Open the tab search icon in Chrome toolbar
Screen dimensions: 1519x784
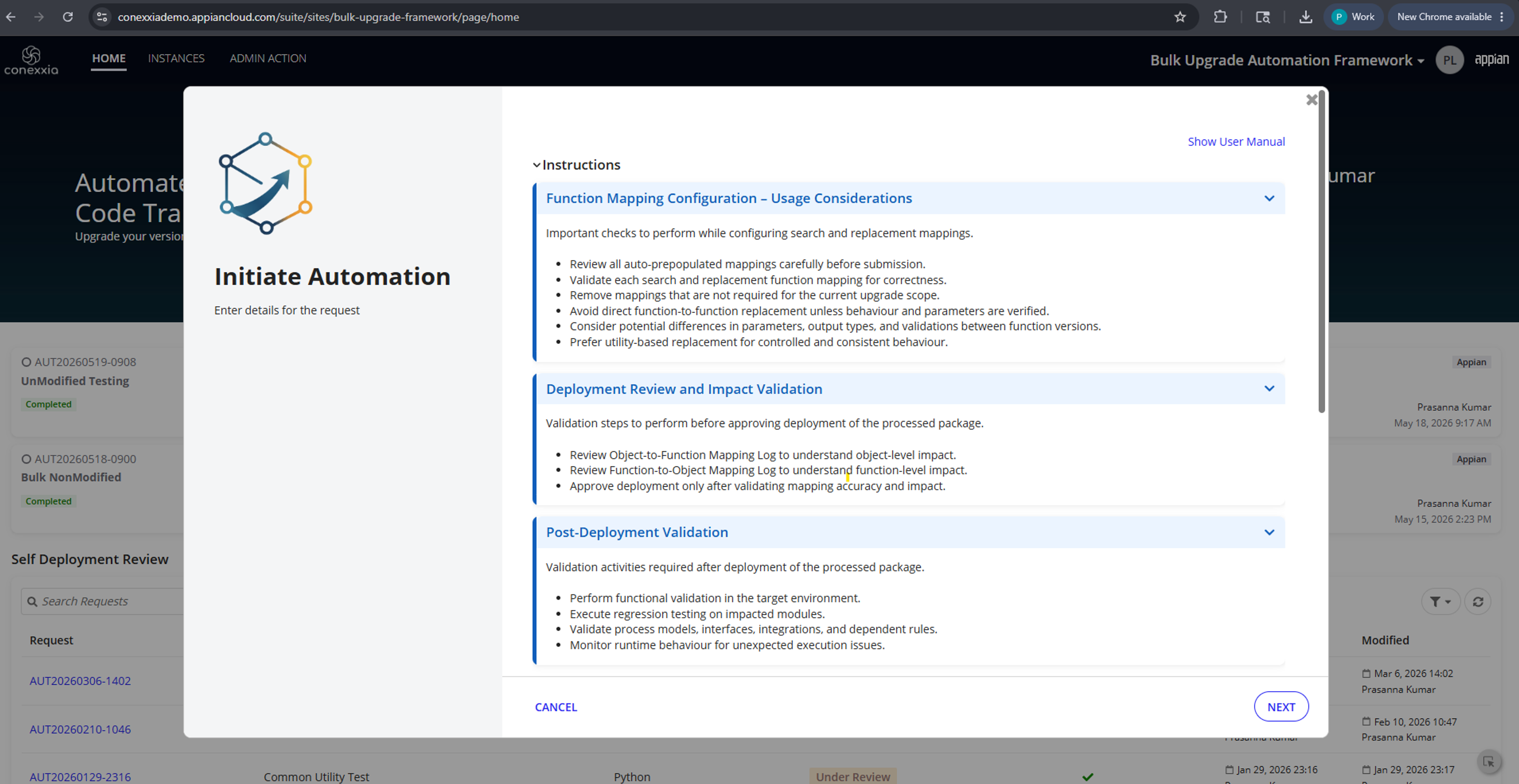pos(1263,17)
